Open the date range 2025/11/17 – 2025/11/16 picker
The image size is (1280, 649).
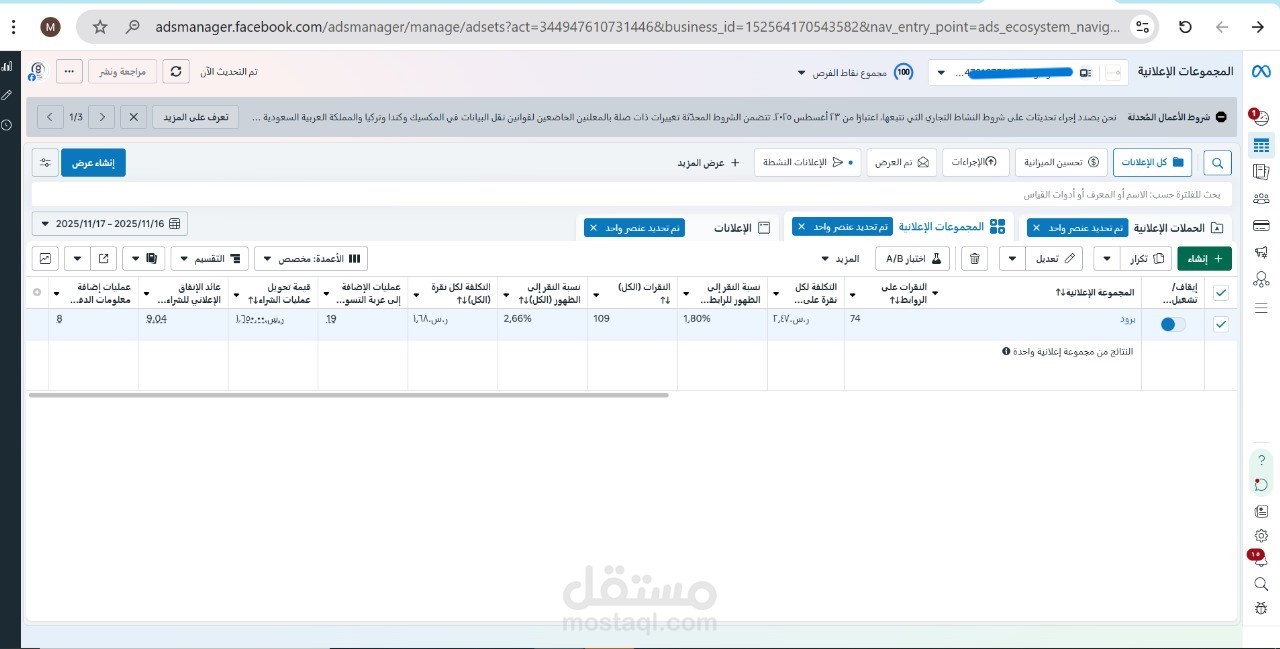pyautogui.click(x=109, y=223)
